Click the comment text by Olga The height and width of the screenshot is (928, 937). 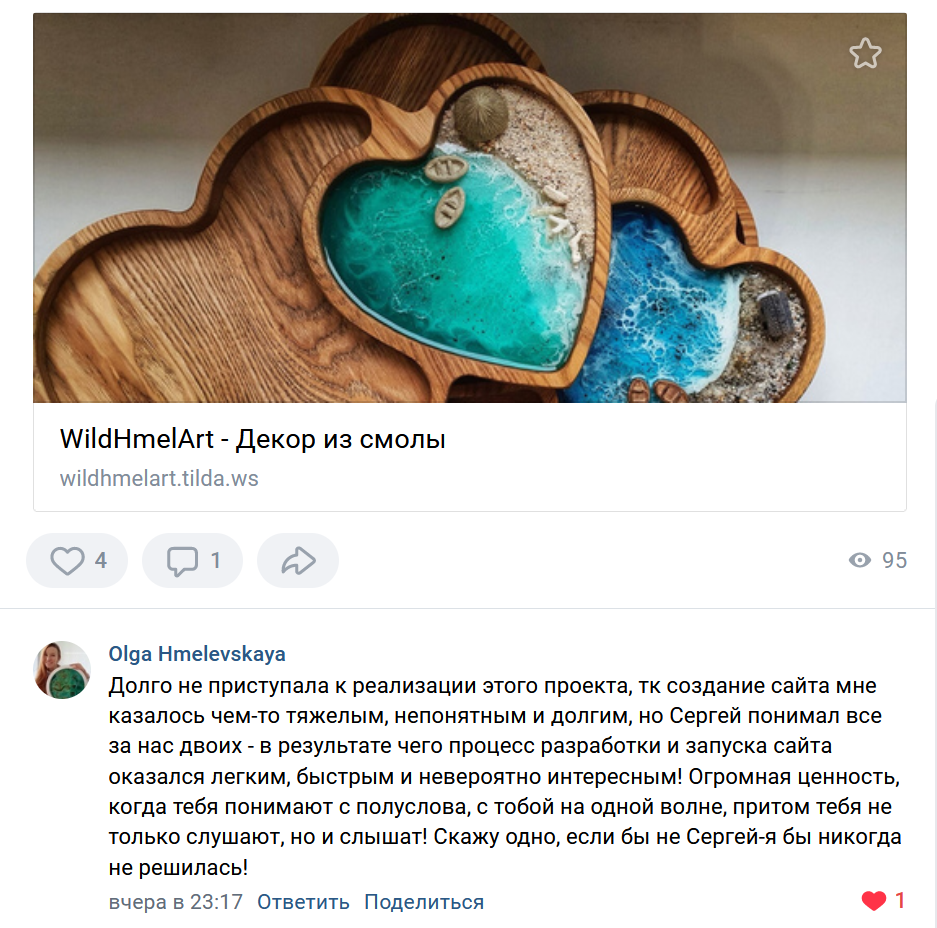pos(504,776)
